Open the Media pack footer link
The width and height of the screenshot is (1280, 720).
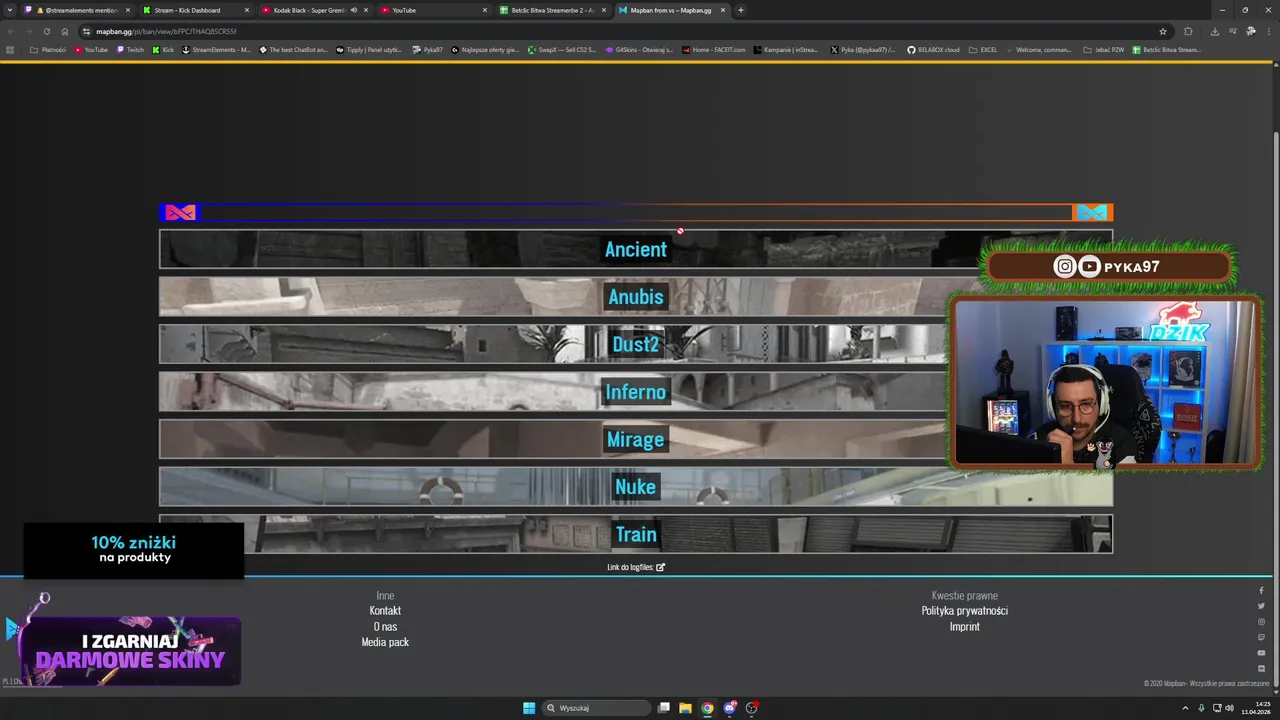(385, 642)
